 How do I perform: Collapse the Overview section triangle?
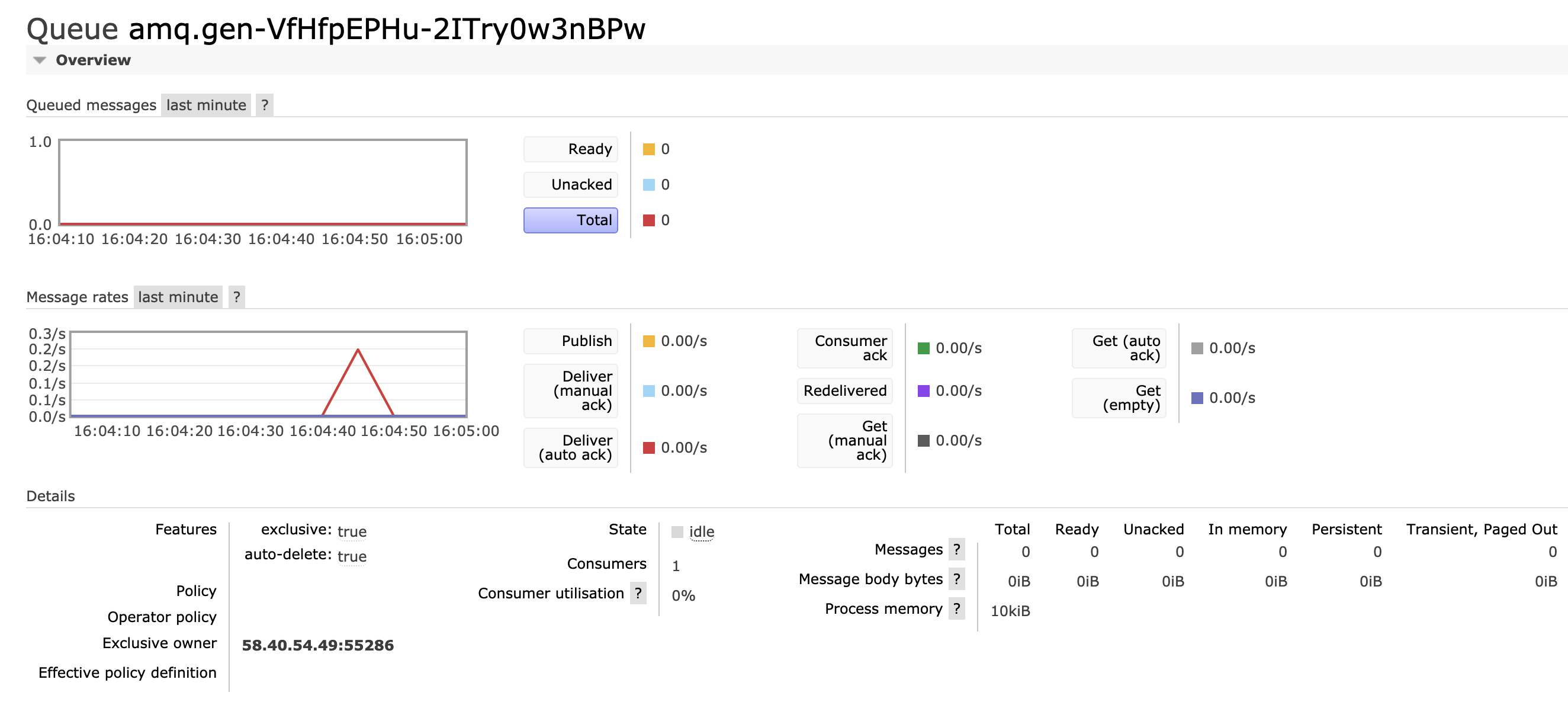[40, 60]
